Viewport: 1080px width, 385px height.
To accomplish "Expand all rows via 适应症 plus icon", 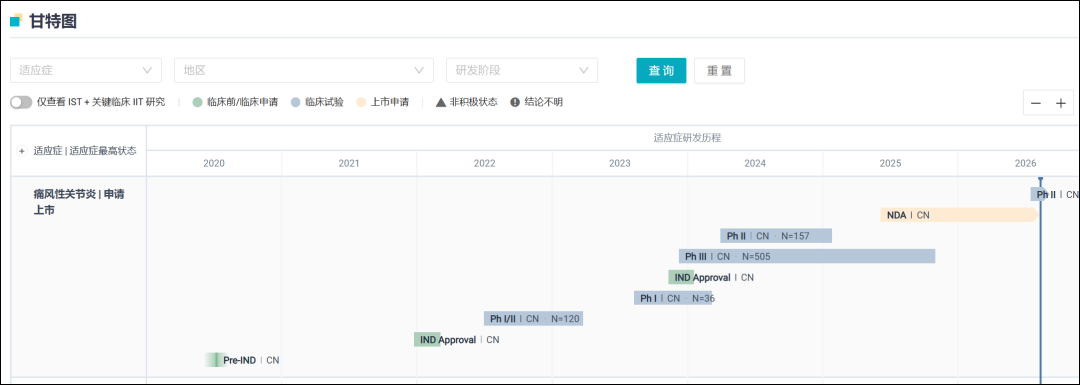I will click(22, 151).
